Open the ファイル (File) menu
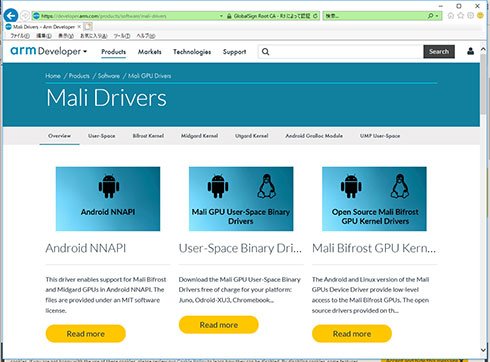Viewport: 490px width, 362px height. coord(20,36)
